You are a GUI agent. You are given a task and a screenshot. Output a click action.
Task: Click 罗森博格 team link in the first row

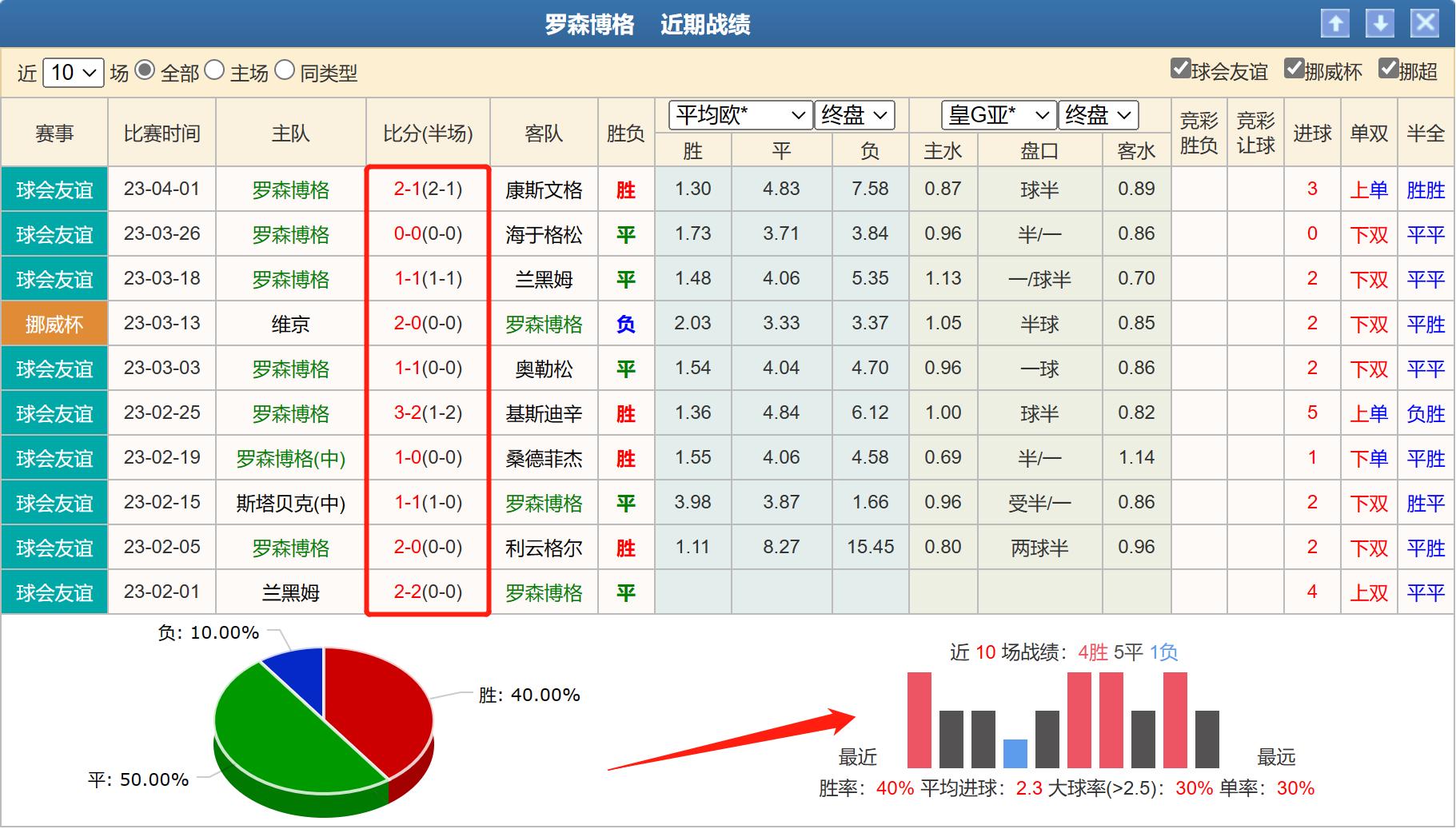291,189
